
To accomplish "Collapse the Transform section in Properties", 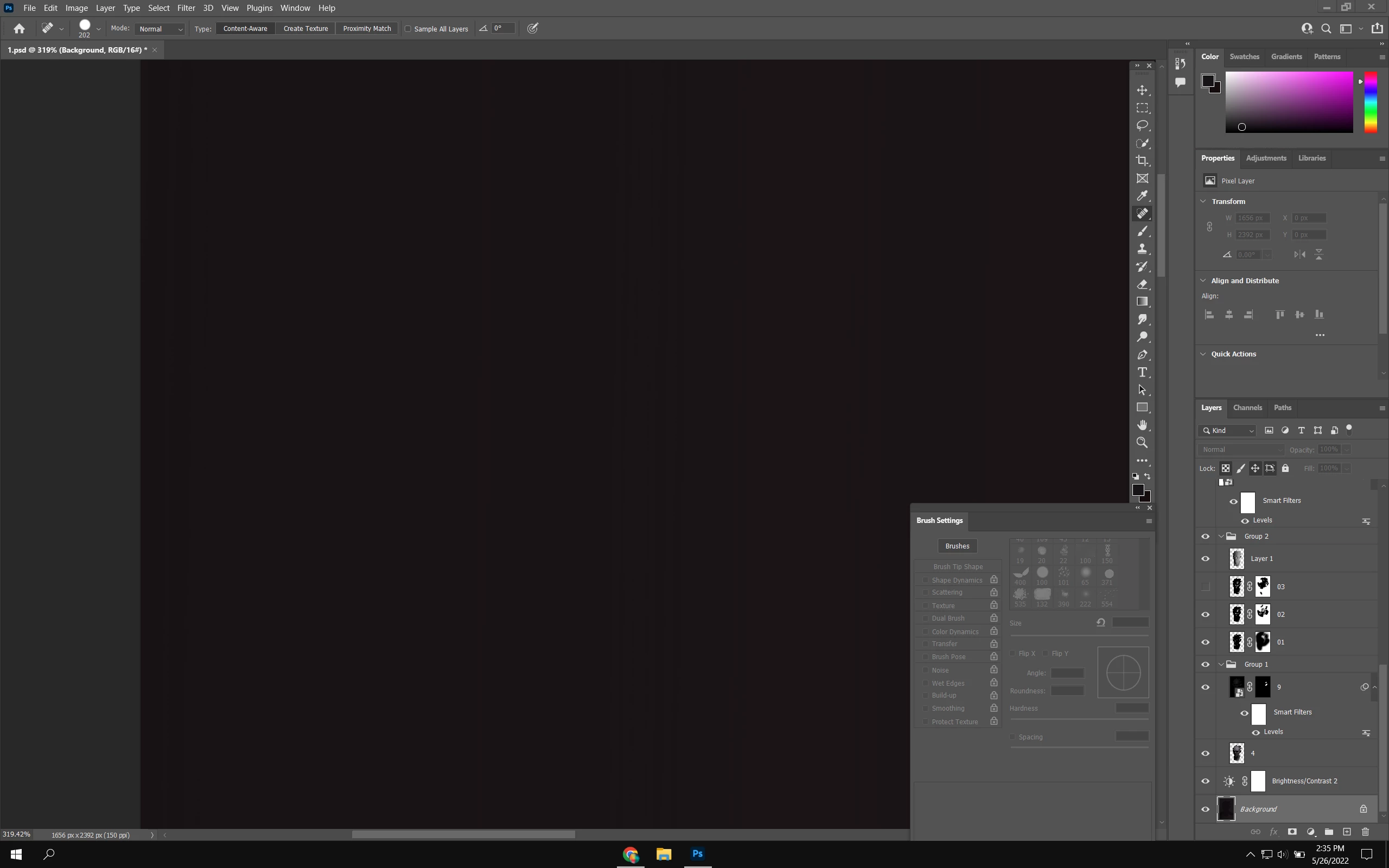I will (1203, 201).
